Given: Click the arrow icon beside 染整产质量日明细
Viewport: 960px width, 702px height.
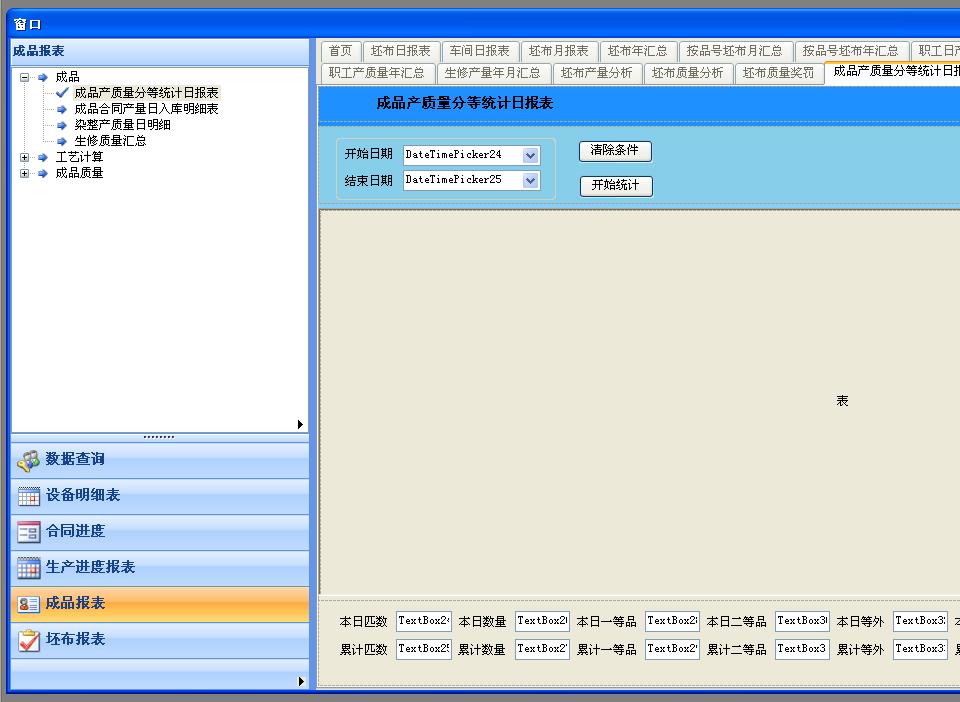Looking at the screenshot, I should click(62, 125).
